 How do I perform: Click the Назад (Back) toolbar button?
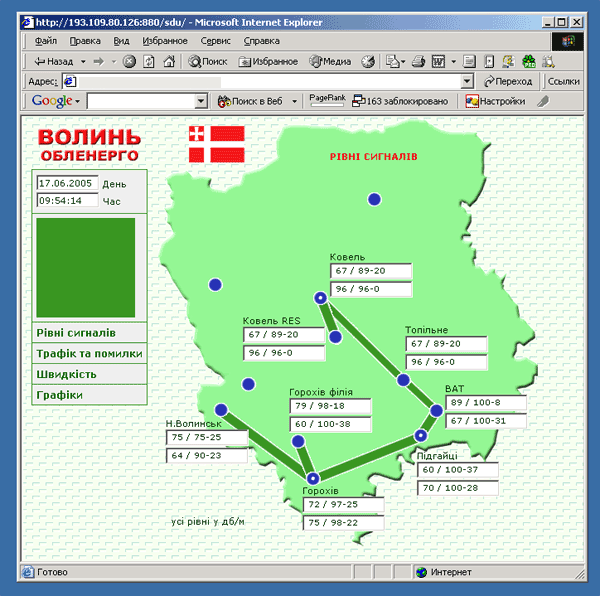(x=54, y=61)
